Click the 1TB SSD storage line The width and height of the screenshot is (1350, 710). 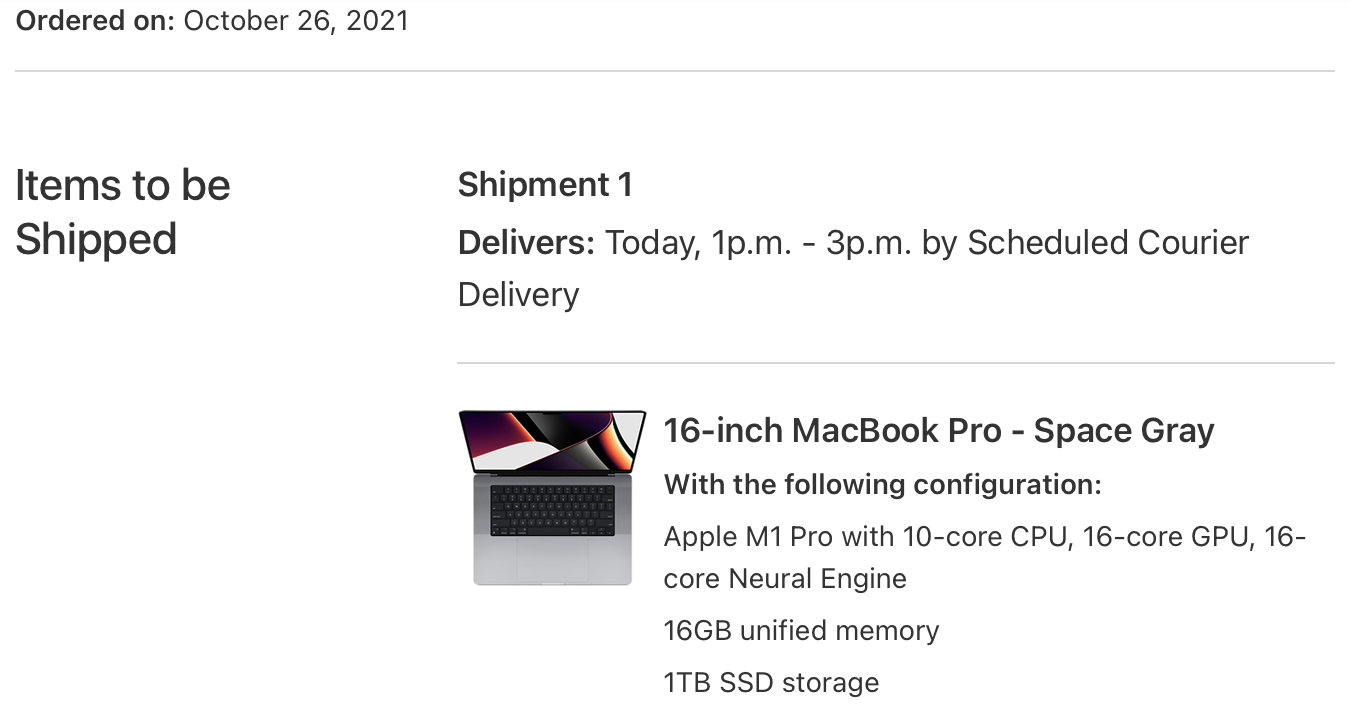pos(771,683)
